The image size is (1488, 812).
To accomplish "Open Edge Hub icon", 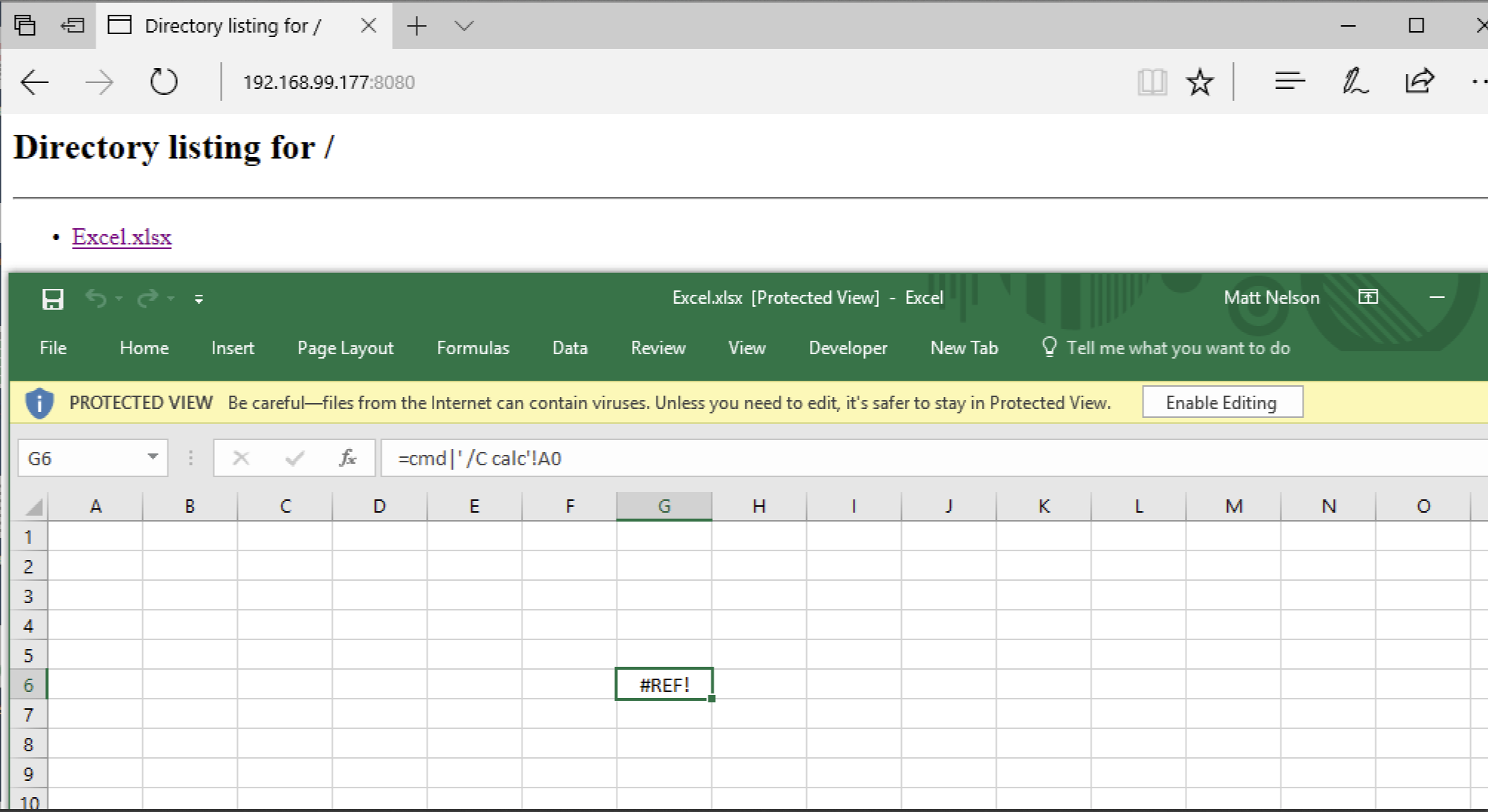I will pyautogui.click(x=1289, y=81).
